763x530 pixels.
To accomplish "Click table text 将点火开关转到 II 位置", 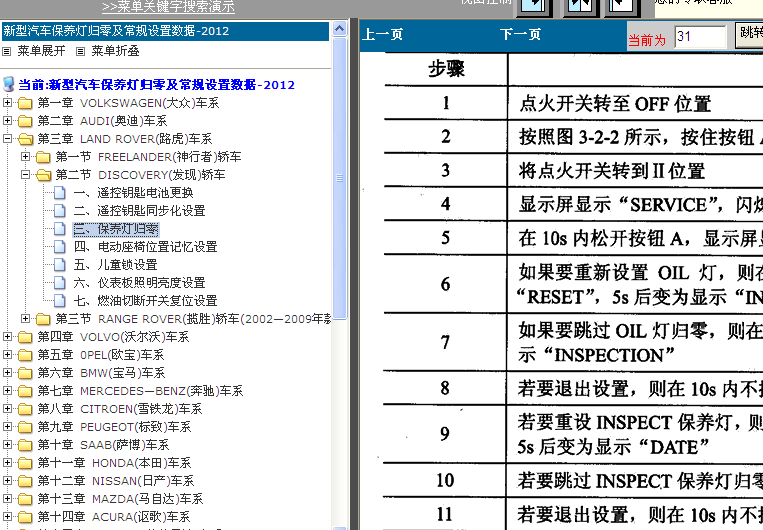I will [612, 171].
